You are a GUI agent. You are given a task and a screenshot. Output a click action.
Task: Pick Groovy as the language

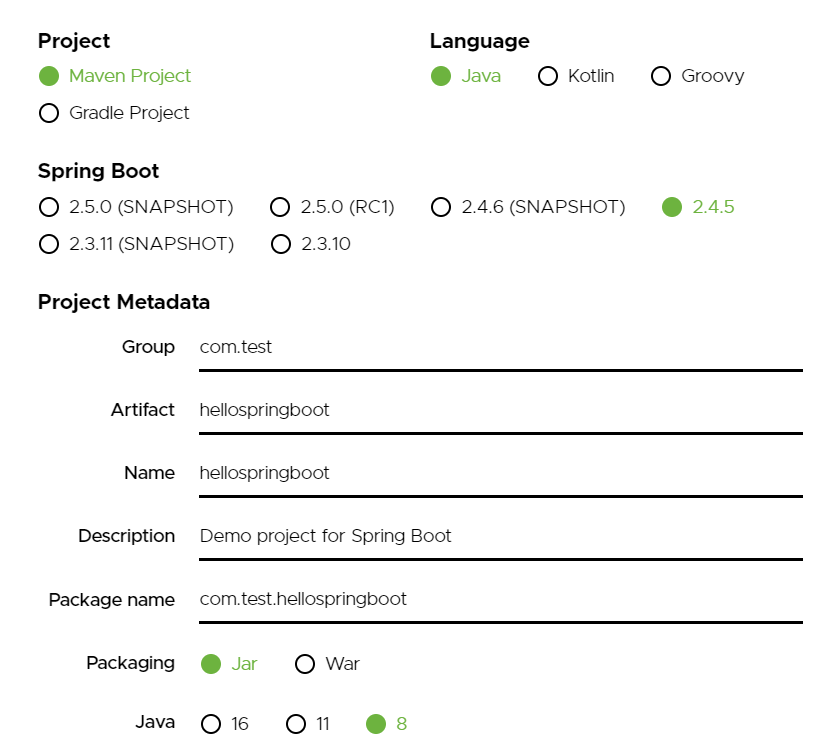point(661,76)
